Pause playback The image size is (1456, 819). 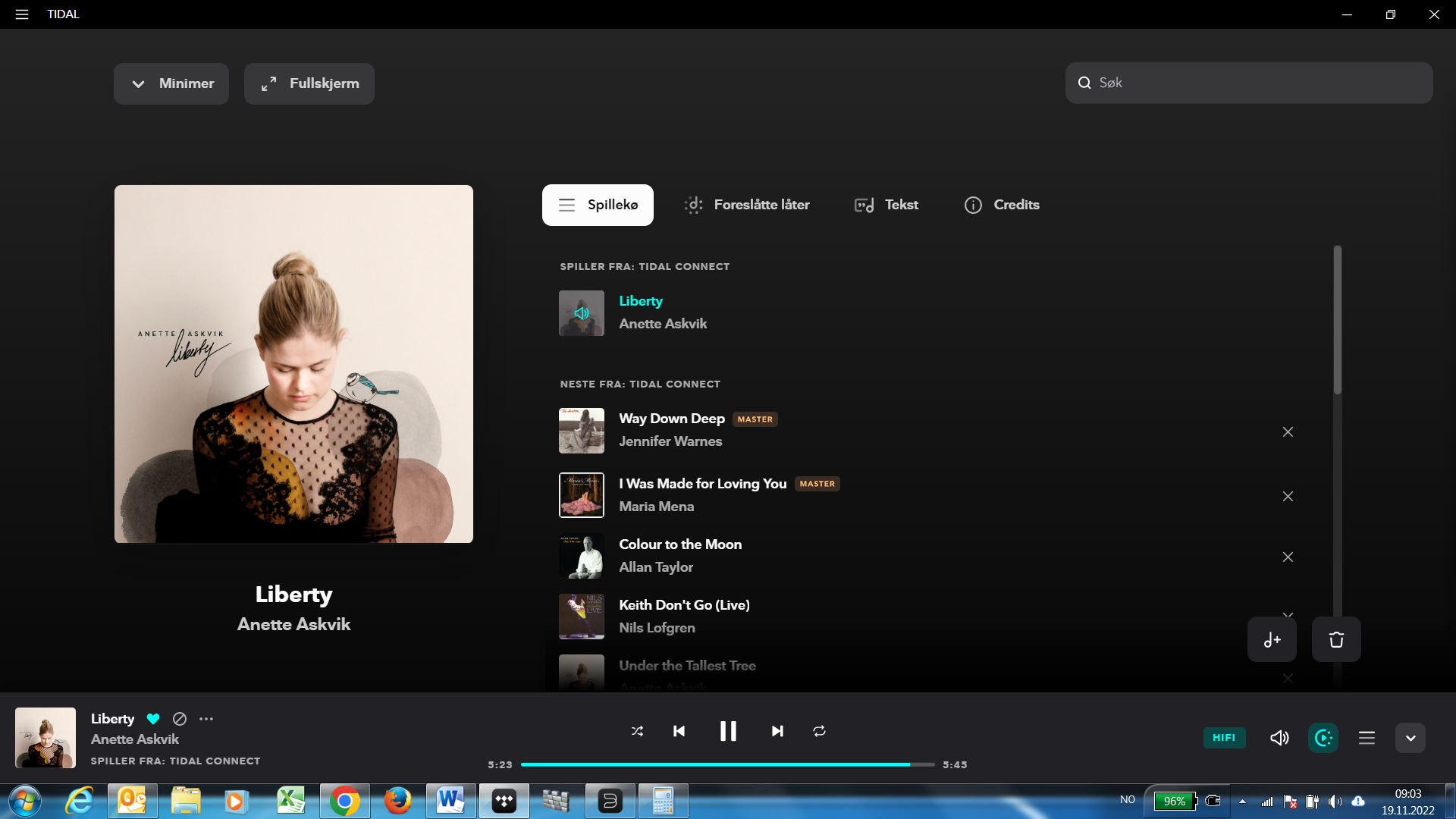pyautogui.click(x=728, y=731)
